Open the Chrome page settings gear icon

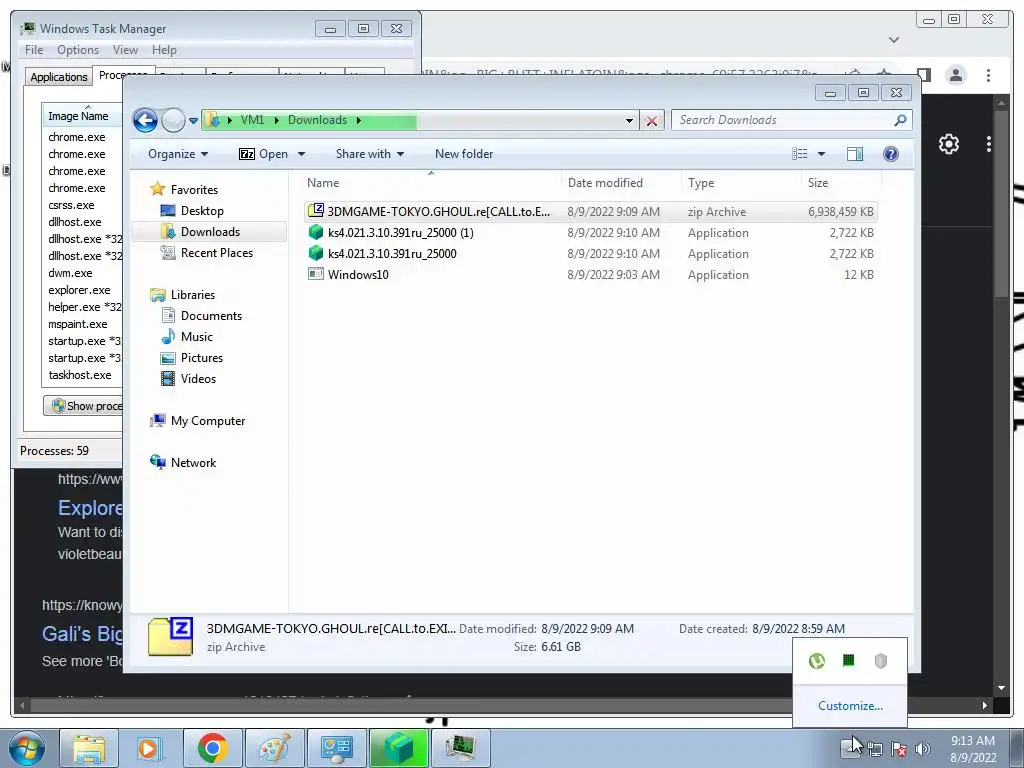(x=948, y=144)
